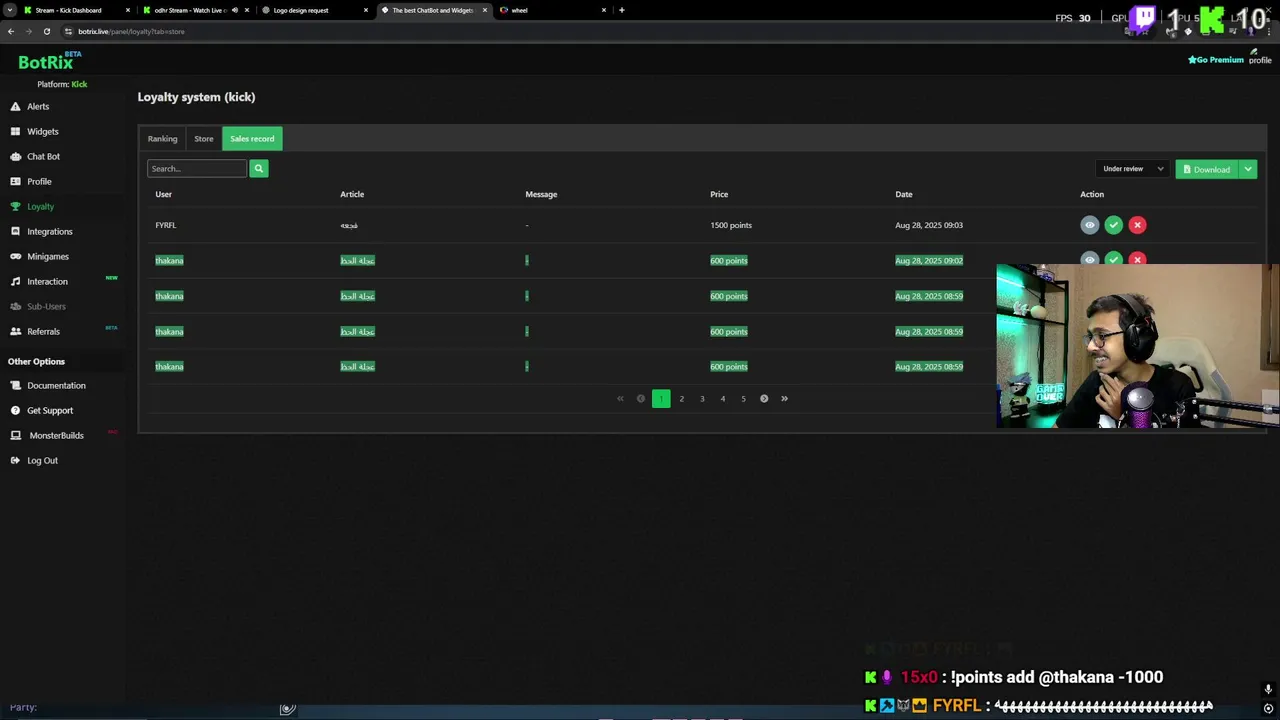Switch to the Ranking tab
The image size is (1280, 720).
162,139
